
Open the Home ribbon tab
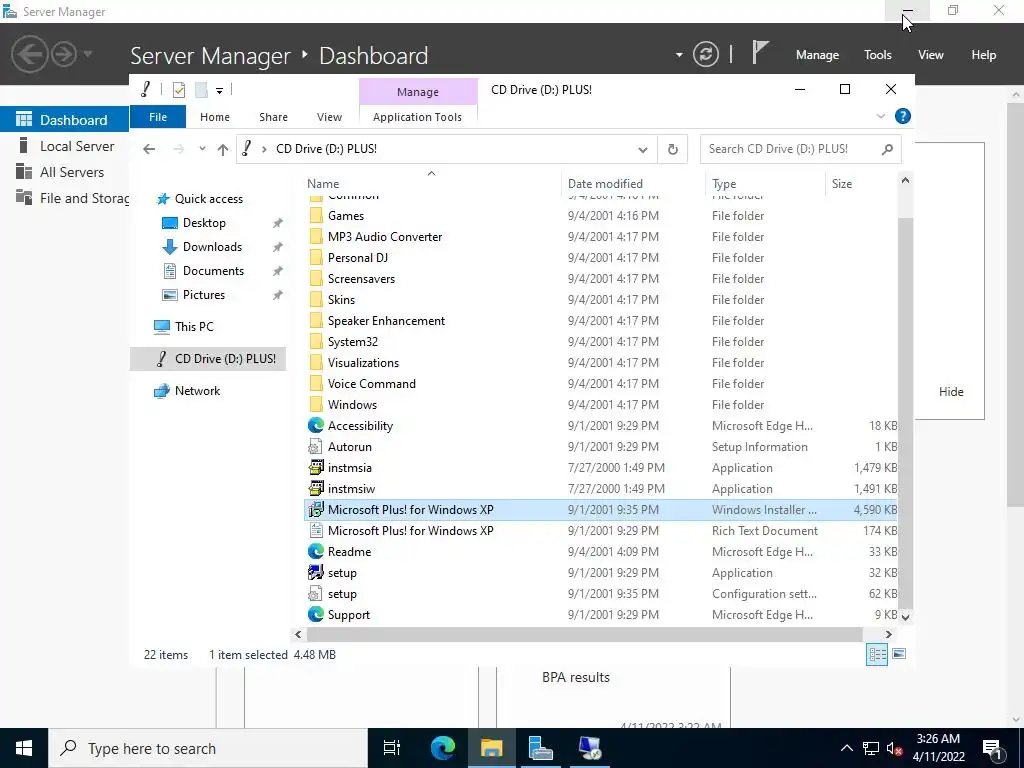[215, 117]
